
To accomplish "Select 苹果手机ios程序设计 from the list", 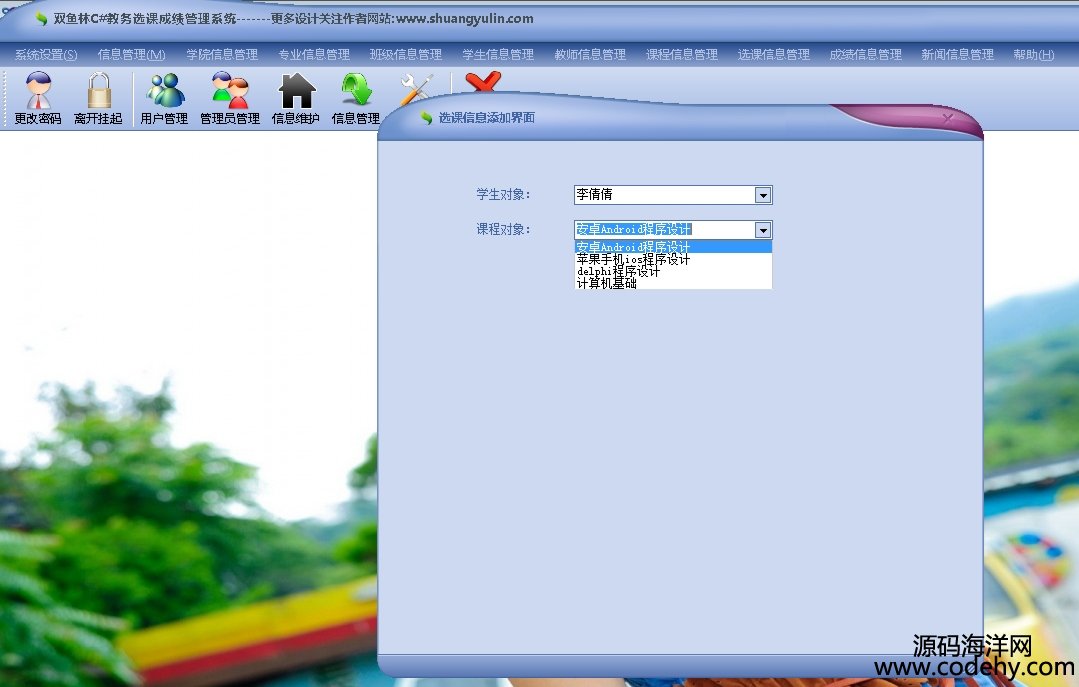I will coord(673,260).
